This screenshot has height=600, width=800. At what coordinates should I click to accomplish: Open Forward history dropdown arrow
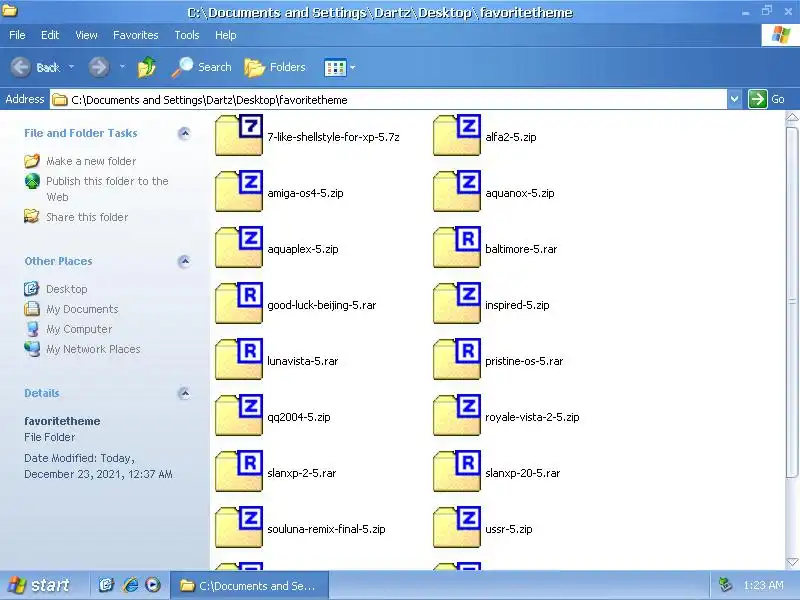122,67
